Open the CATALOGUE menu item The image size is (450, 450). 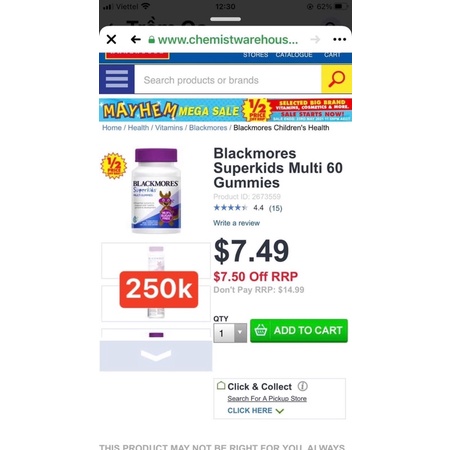[x=294, y=55]
